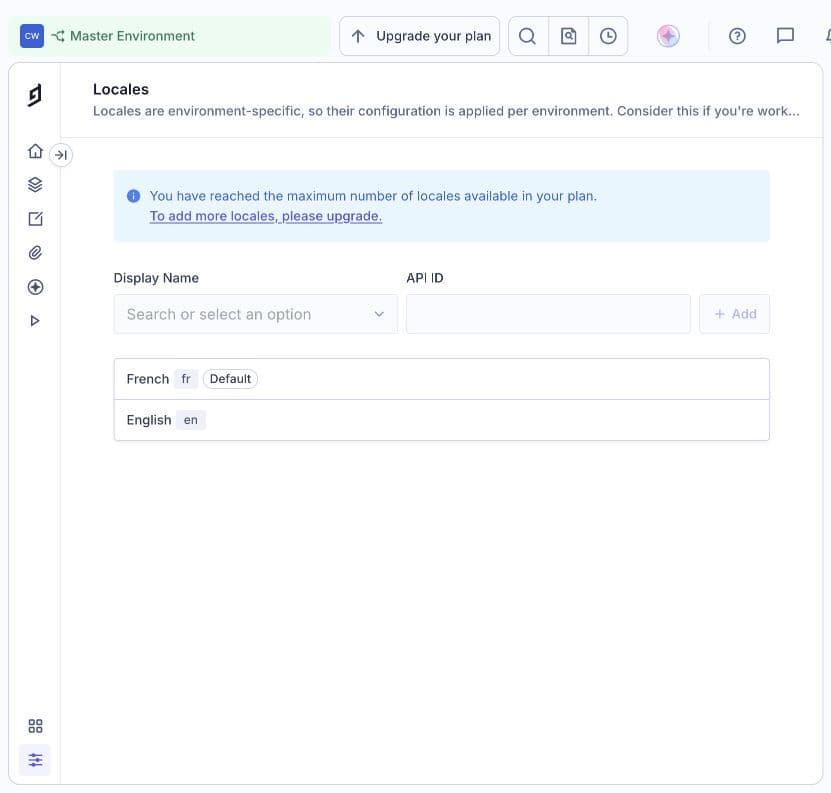Screen dimensions: 831x793
Task: Click the 'en' API ID tag
Action: tap(191, 420)
